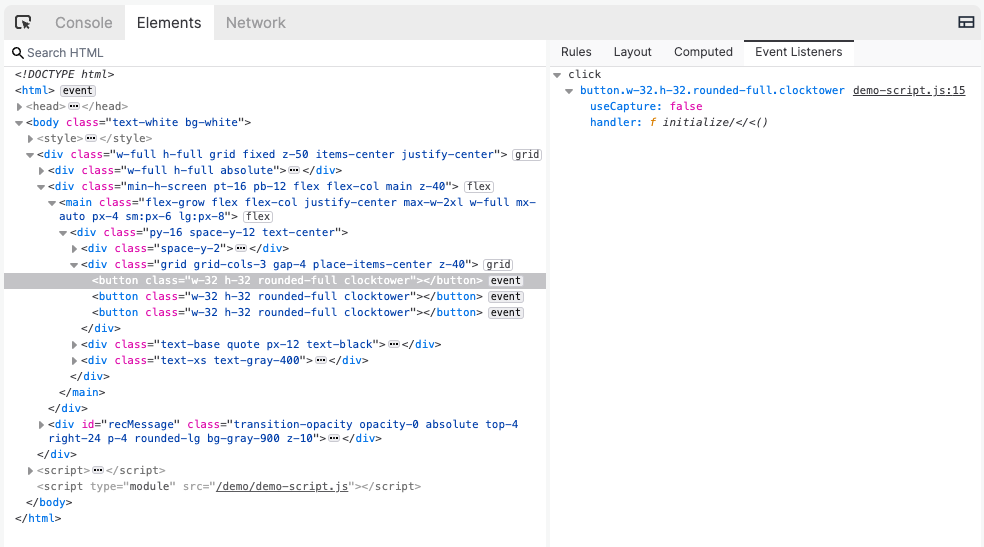This screenshot has height=547, width=984.
Task: Click event badge on second clocktower button
Action: click(506, 297)
